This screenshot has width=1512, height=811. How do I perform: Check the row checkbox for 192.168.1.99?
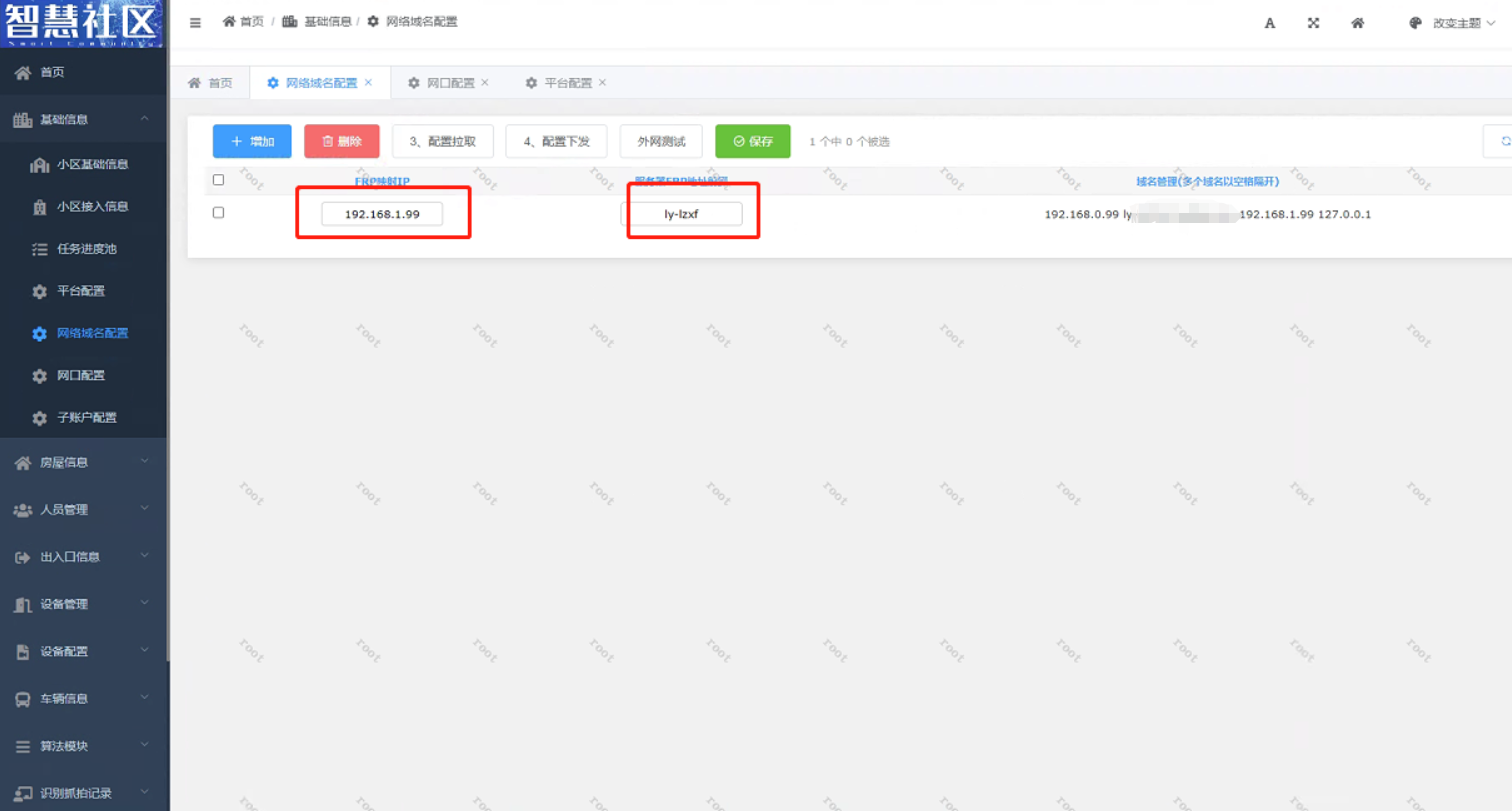click(219, 213)
